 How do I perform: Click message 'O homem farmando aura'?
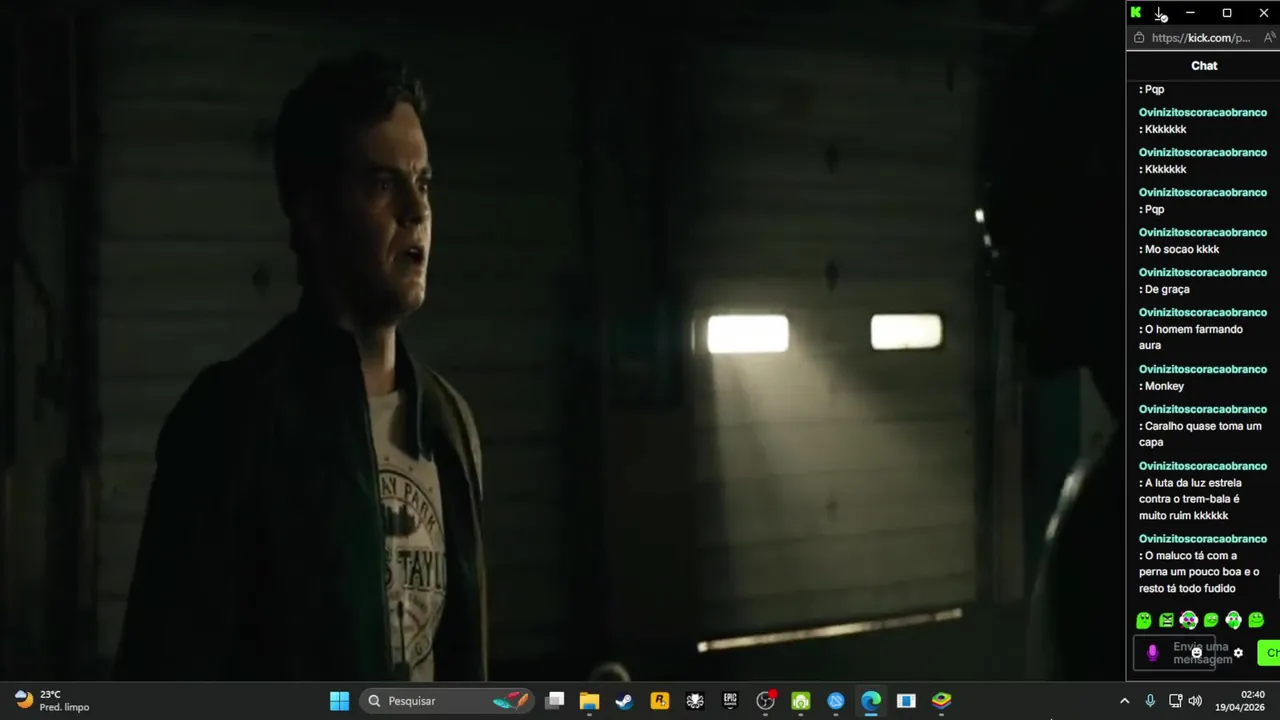(1191, 337)
